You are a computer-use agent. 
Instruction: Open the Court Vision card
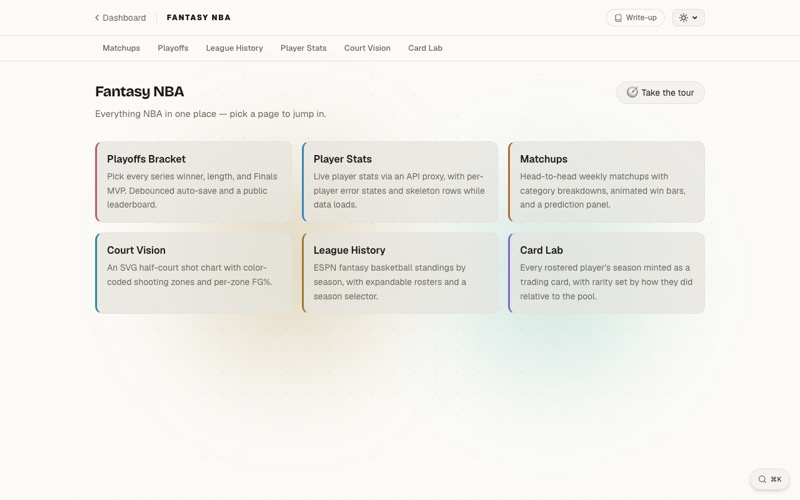tap(194, 273)
